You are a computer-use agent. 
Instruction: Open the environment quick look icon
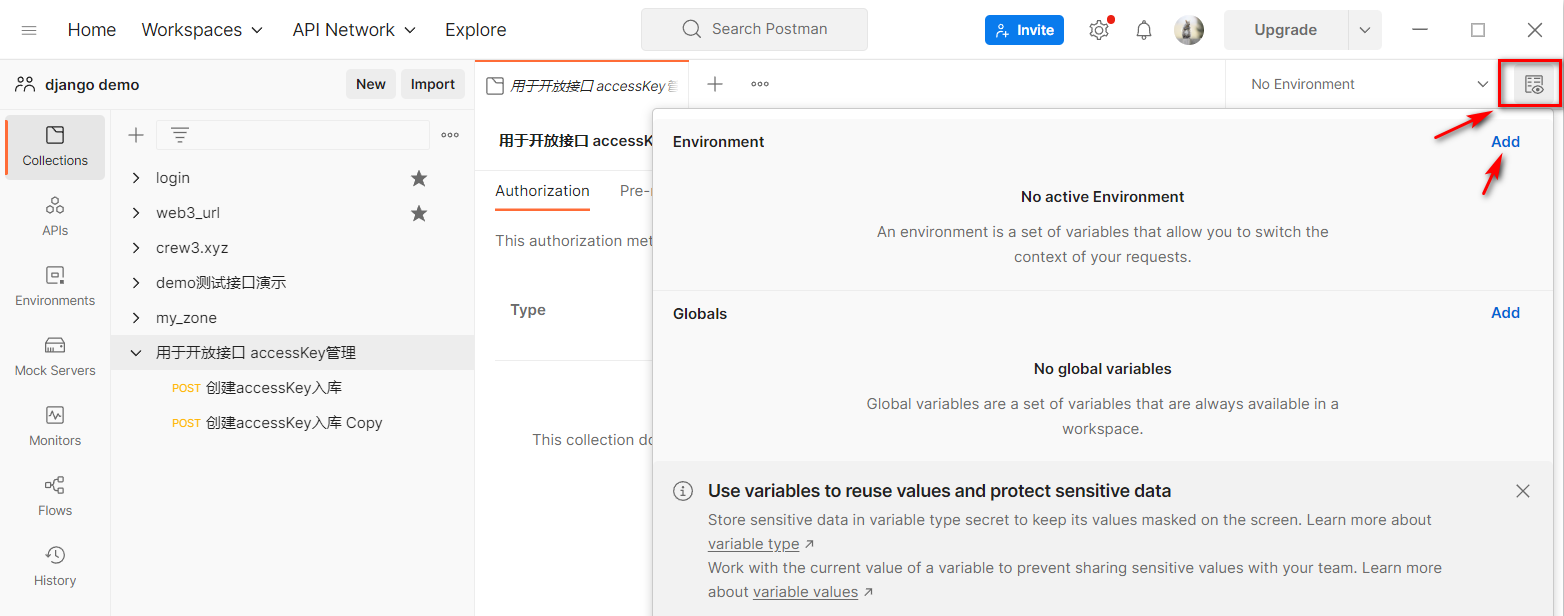coord(1534,84)
